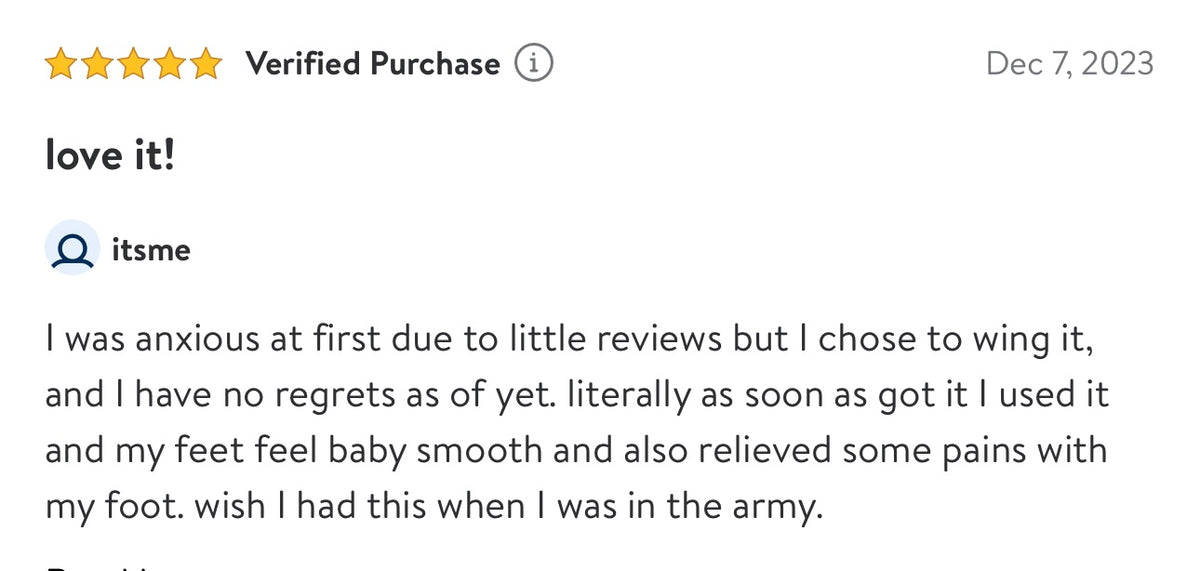Click the Verified Purchase label
The height and width of the screenshot is (571, 1200).
coord(373,65)
